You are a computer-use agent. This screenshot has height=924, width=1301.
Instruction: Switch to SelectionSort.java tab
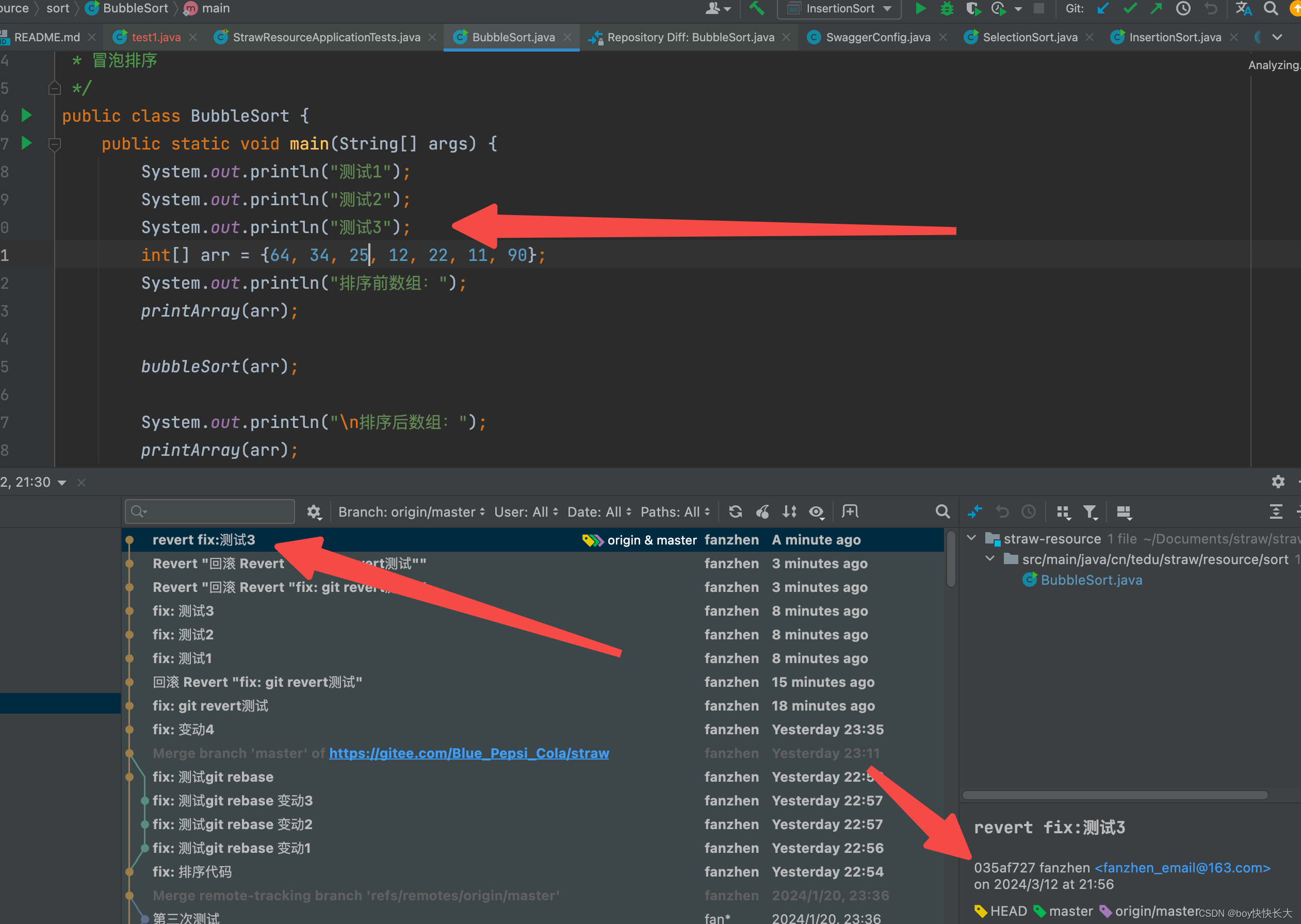point(1030,37)
